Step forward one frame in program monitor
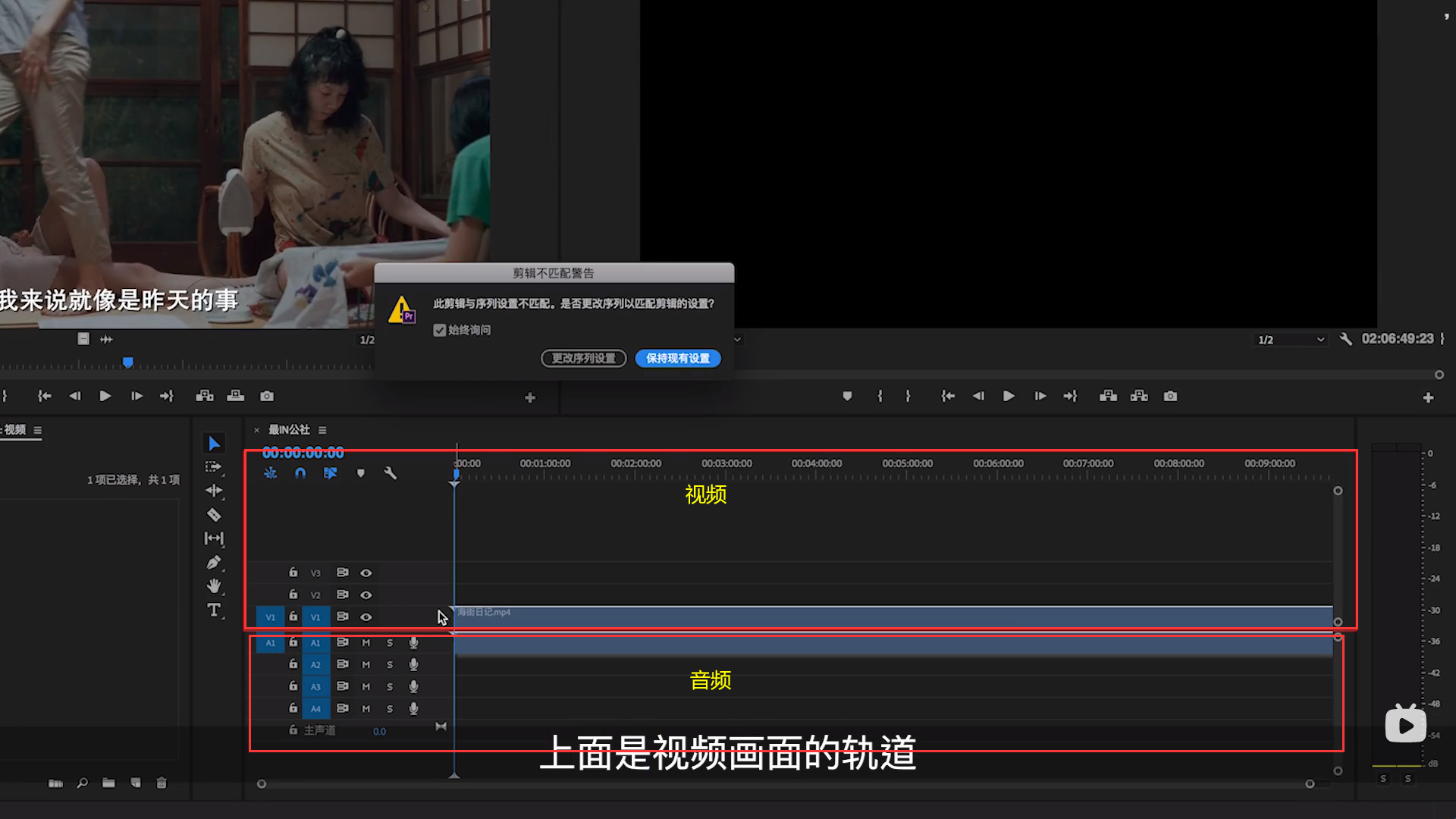This screenshot has height=819, width=1456. (1040, 396)
